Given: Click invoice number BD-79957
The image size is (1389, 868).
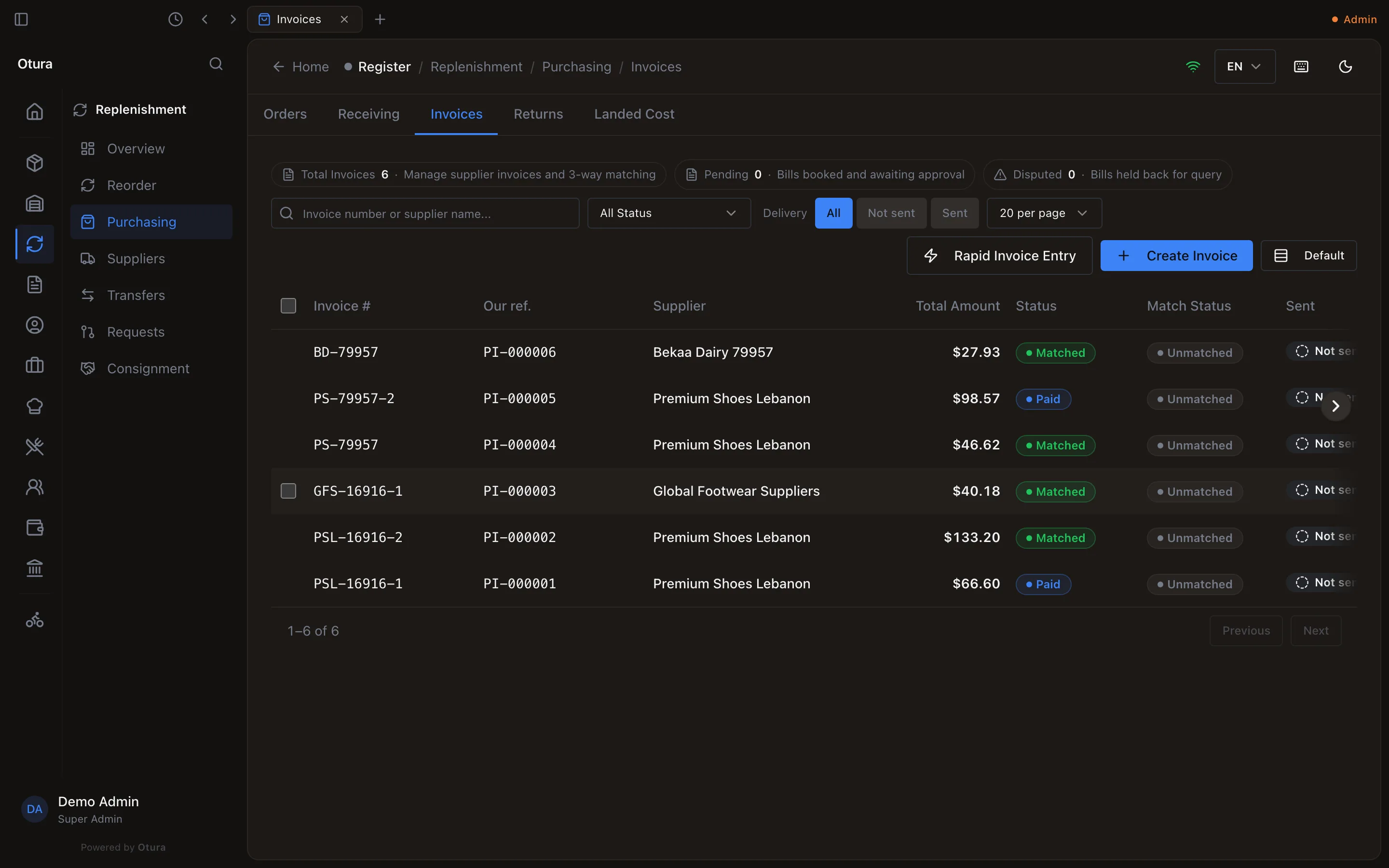Looking at the screenshot, I should tap(345, 352).
